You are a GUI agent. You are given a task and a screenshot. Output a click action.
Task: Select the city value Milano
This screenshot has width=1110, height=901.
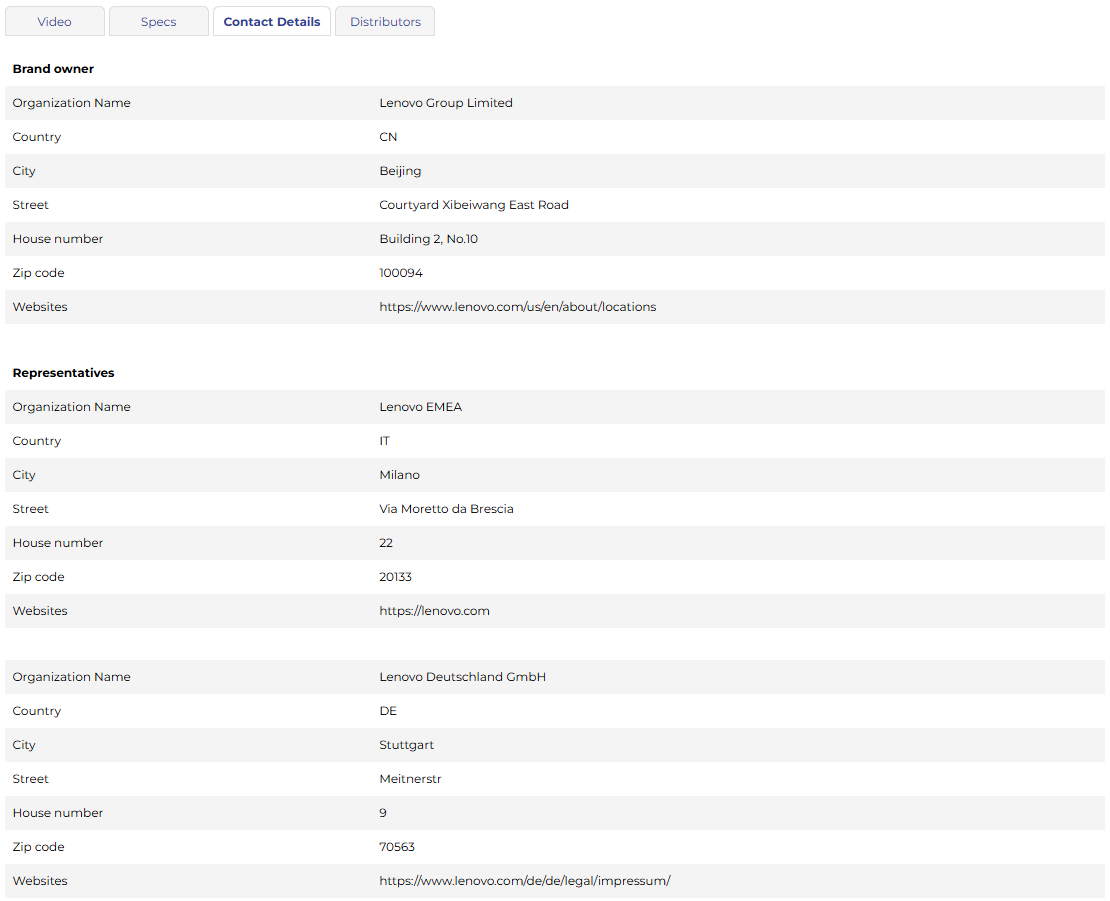pos(399,475)
